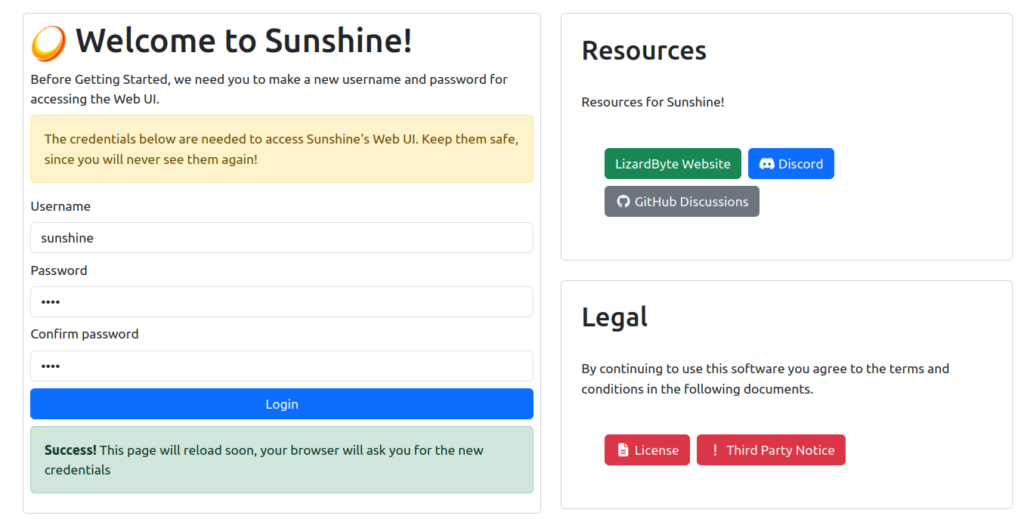This screenshot has width=1024, height=519.
Task: Submit the form with Login button
Action: (281, 404)
